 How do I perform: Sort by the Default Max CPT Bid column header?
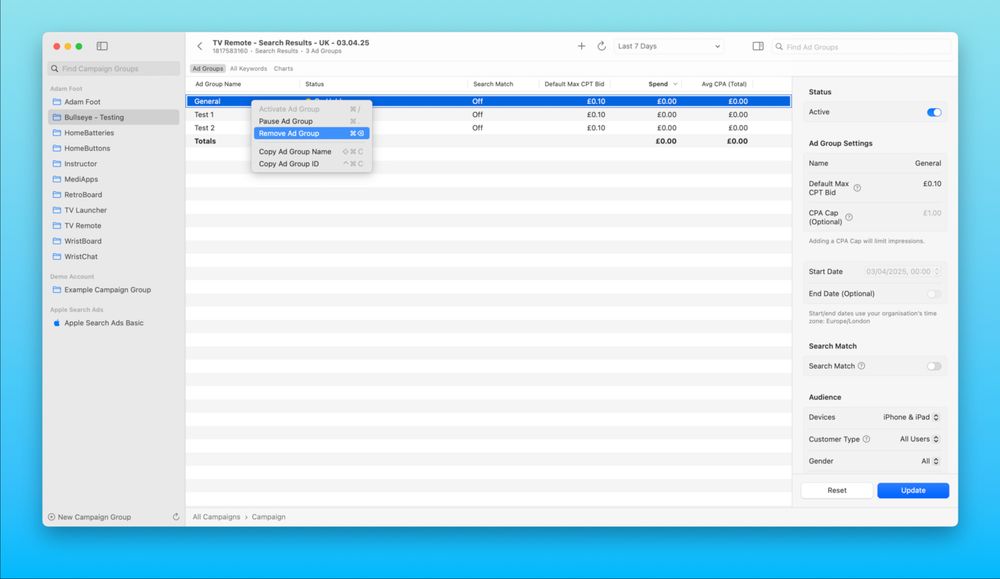point(574,84)
